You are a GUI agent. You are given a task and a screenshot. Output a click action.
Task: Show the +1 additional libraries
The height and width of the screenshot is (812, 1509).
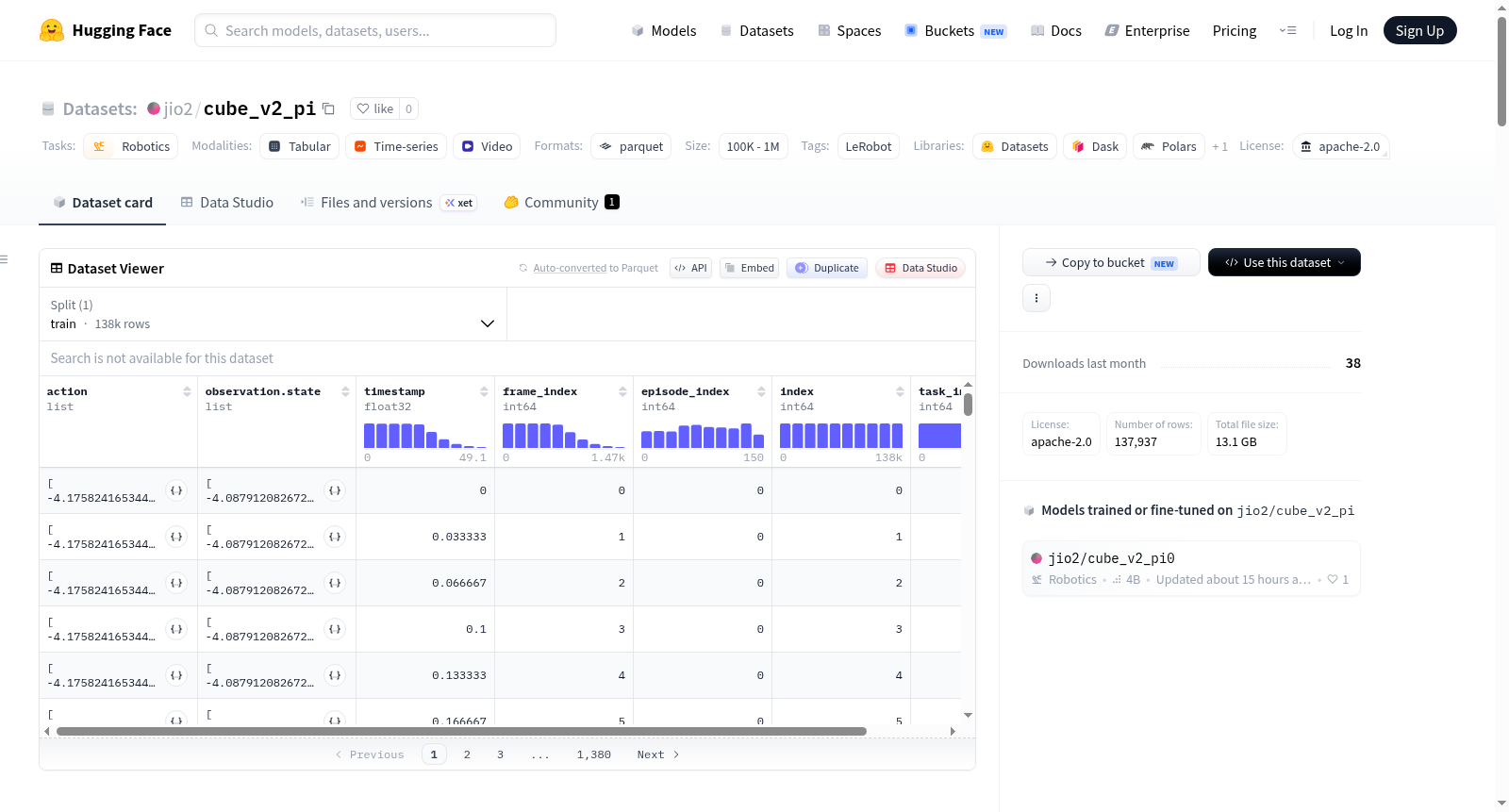pyautogui.click(x=1219, y=147)
